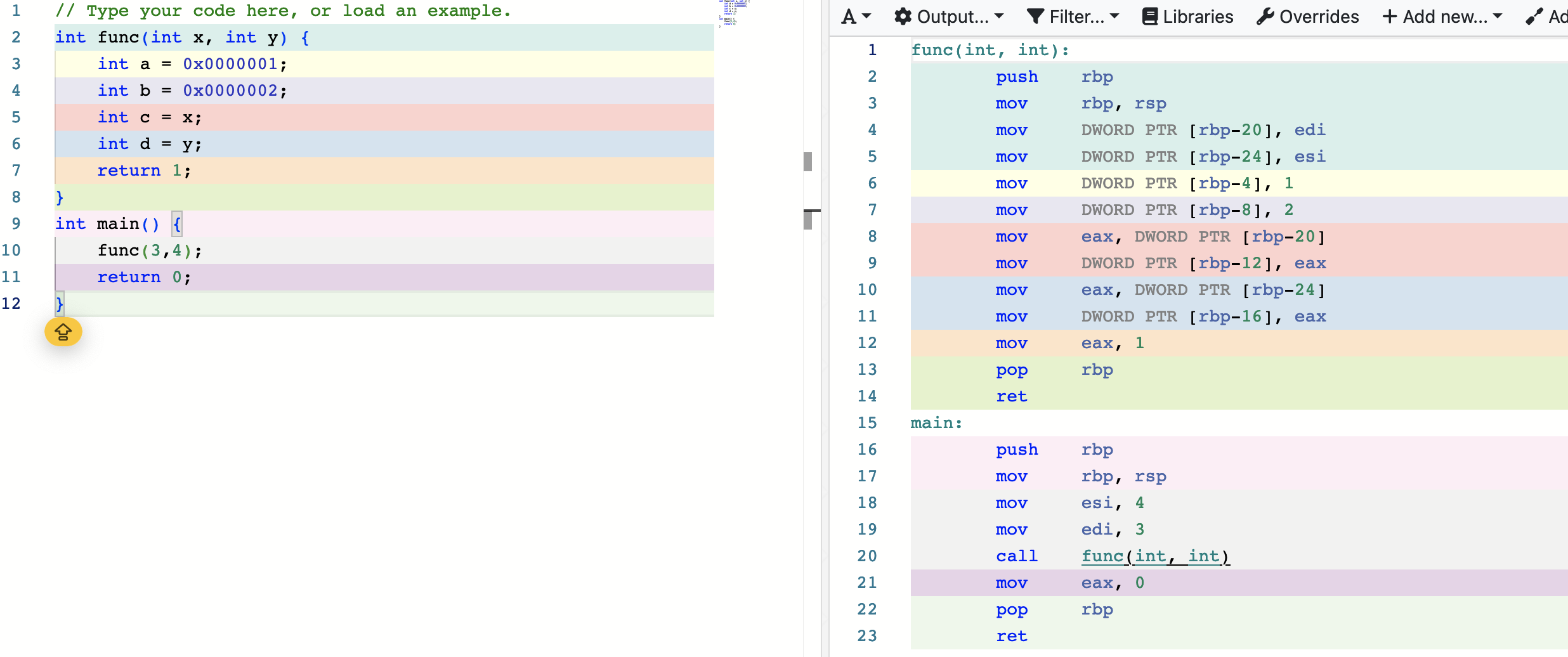Click the assembly line 'mov eax, 0'

(x=1070, y=583)
